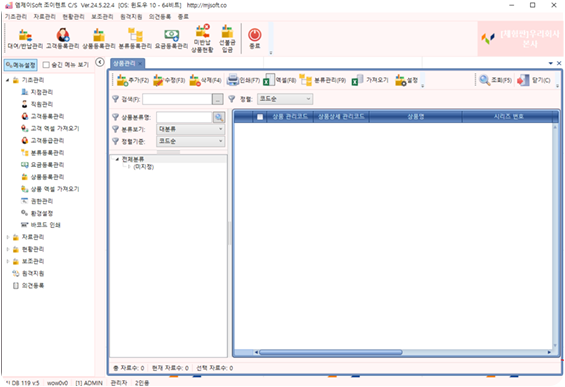
Task: Click 추가(F2) add product icon
Action: pyautogui.click(x=123, y=80)
